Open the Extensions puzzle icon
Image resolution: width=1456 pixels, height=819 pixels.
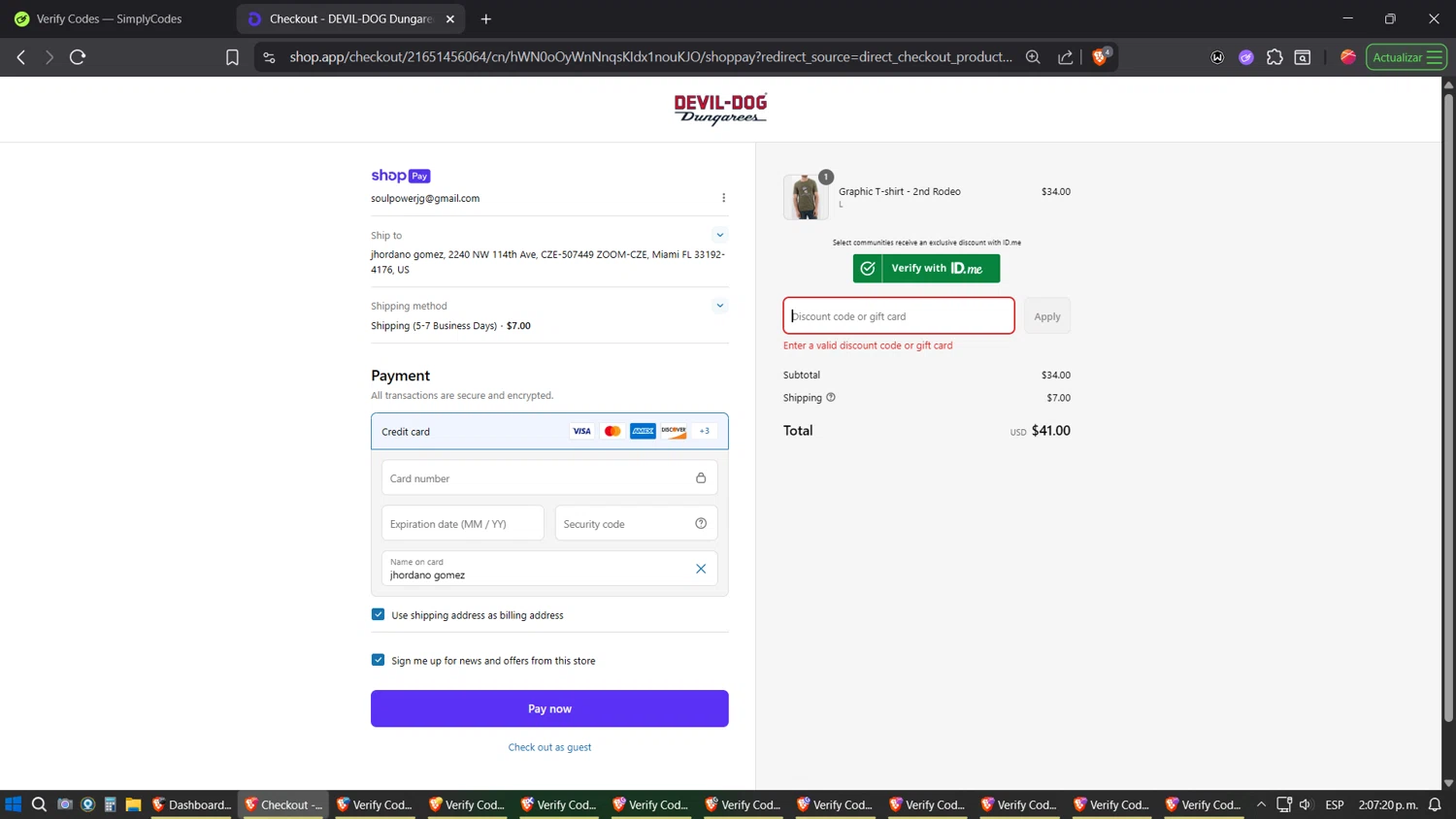click(x=1274, y=57)
